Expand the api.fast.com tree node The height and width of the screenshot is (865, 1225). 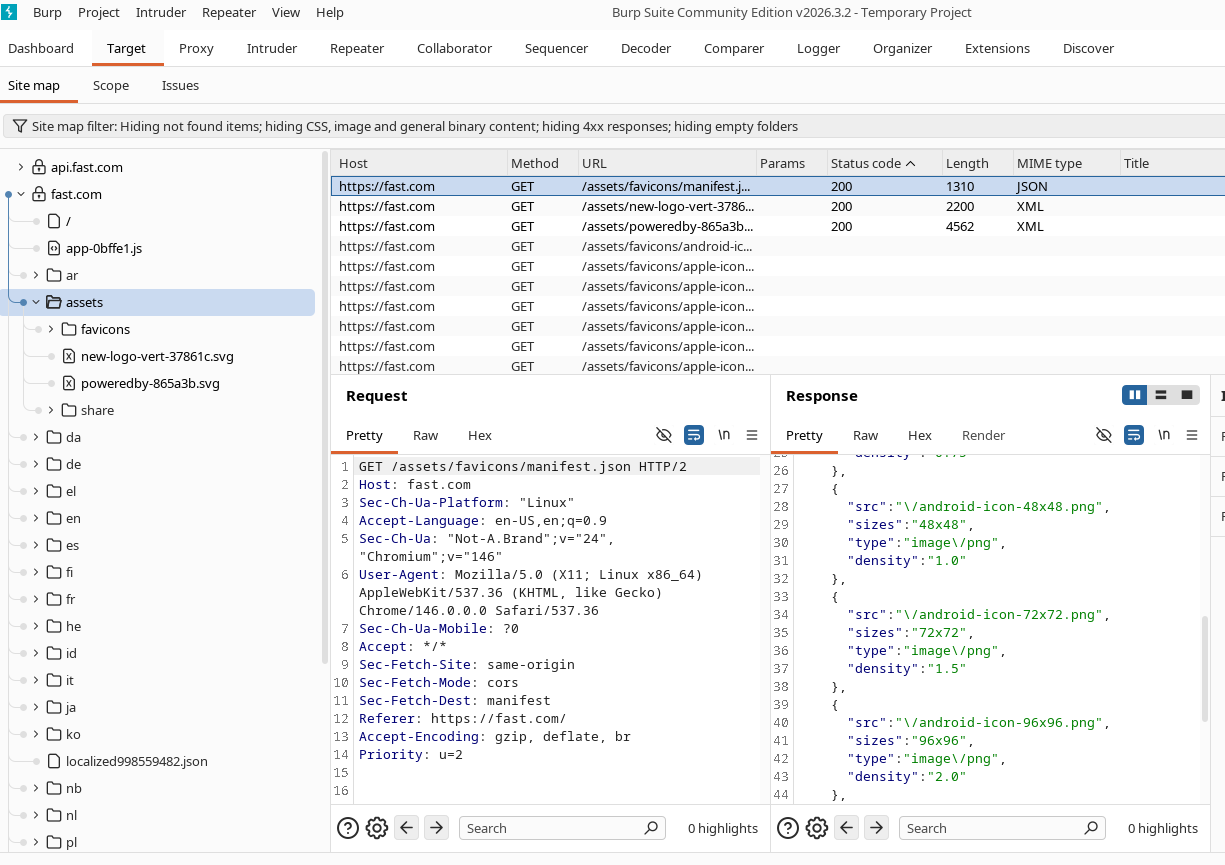[20, 168]
